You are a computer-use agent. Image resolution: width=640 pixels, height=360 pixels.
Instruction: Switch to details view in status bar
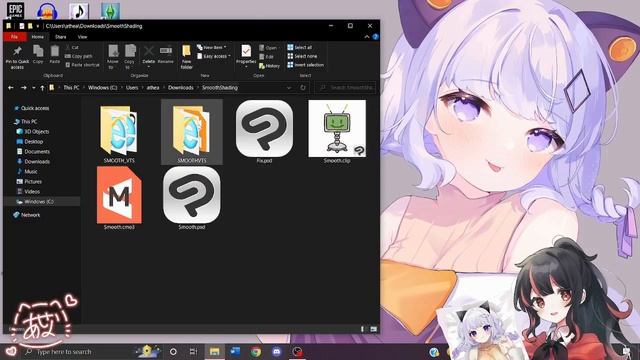pyautogui.click(x=362, y=329)
